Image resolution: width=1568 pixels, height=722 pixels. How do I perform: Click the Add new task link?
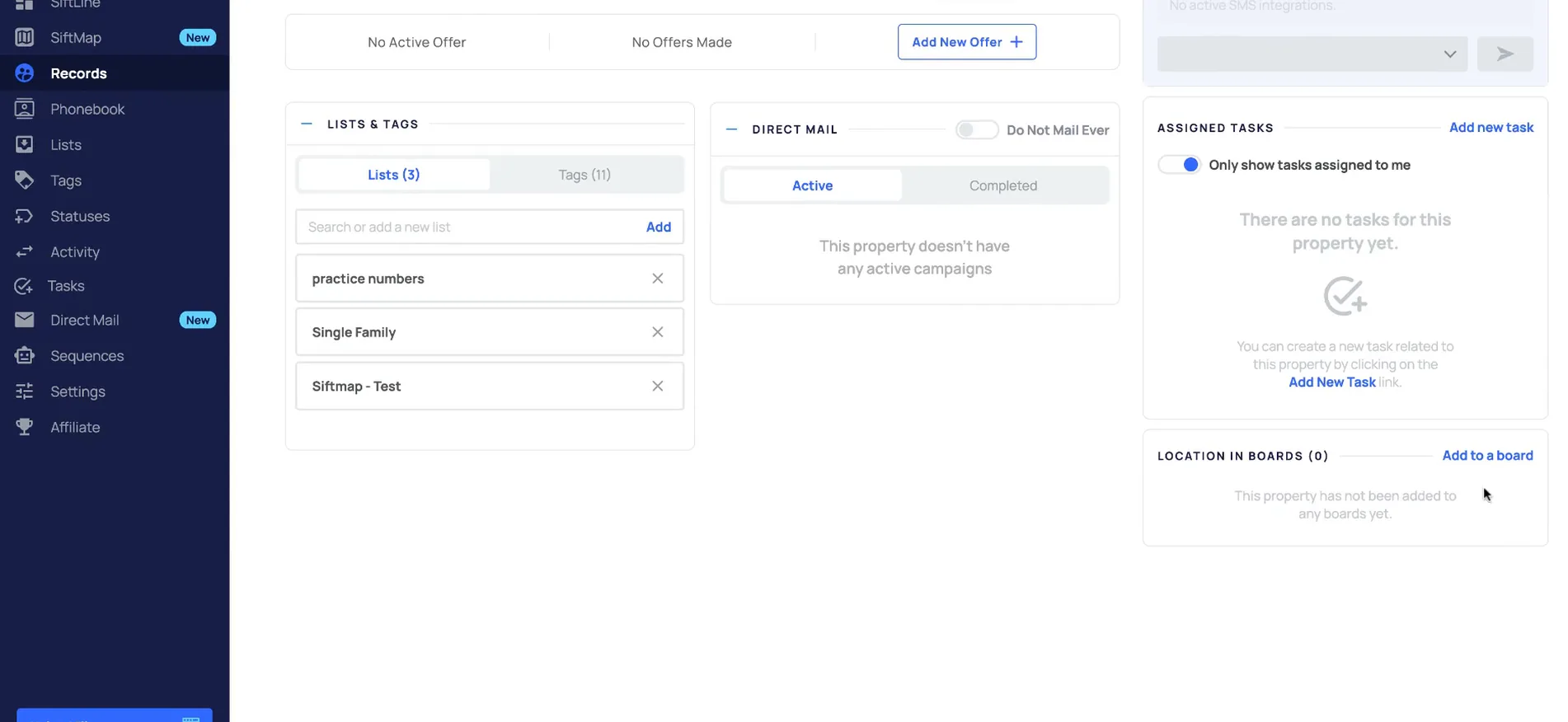tap(1491, 127)
